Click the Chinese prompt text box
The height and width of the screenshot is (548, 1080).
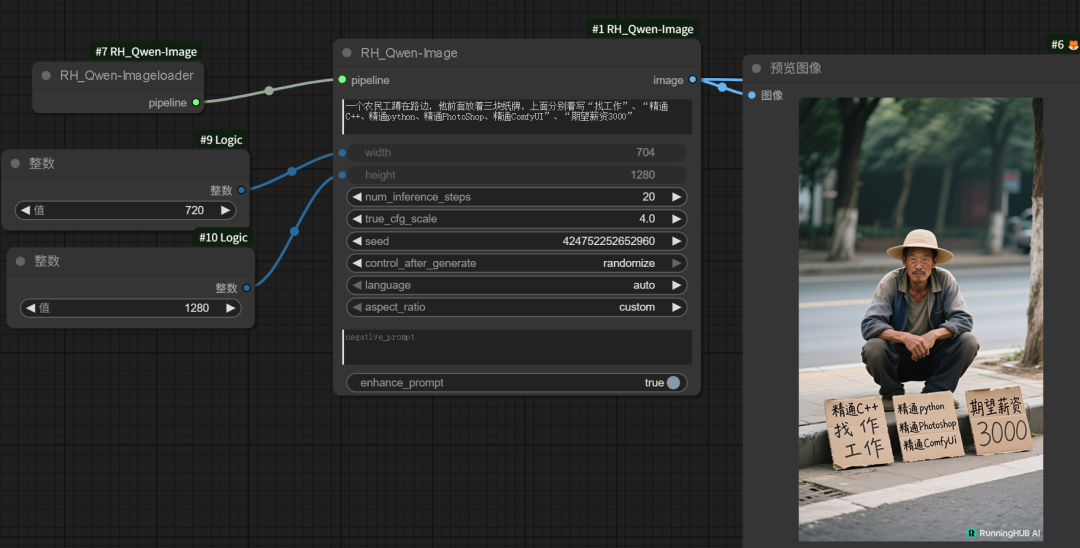(517, 116)
